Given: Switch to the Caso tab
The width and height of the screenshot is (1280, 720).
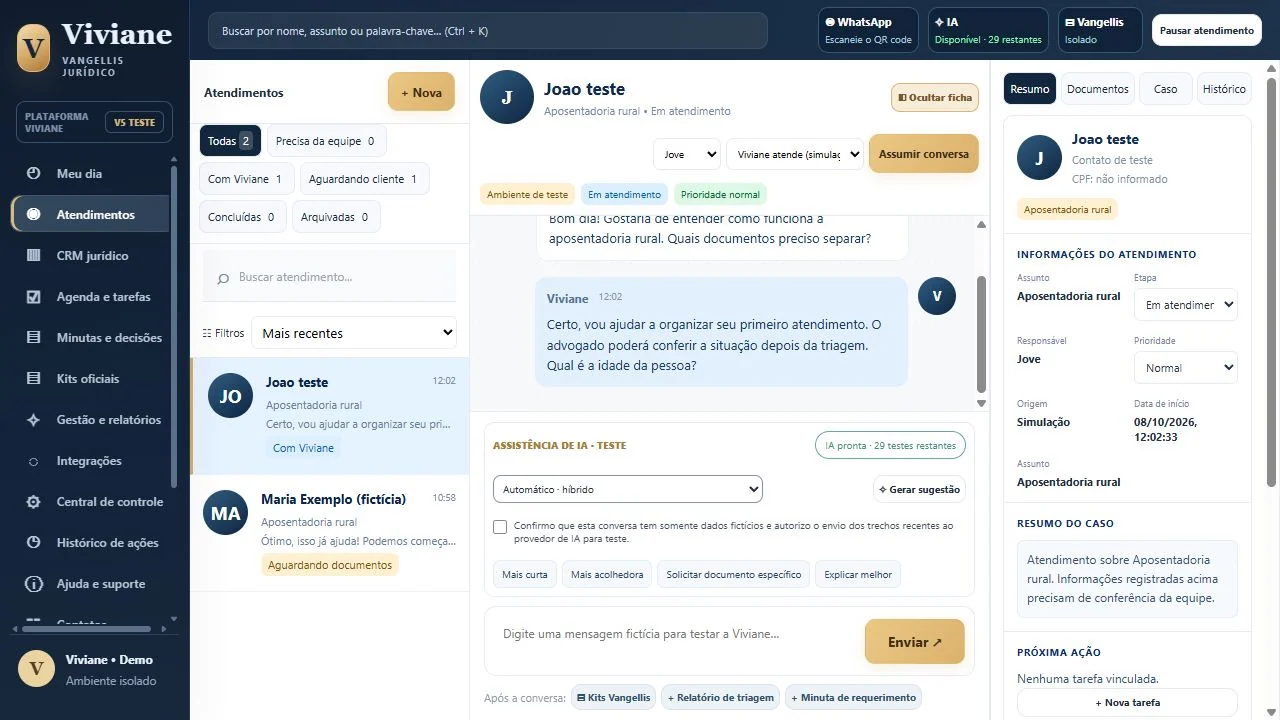Looking at the screenshot, I should coord(1166,89).
